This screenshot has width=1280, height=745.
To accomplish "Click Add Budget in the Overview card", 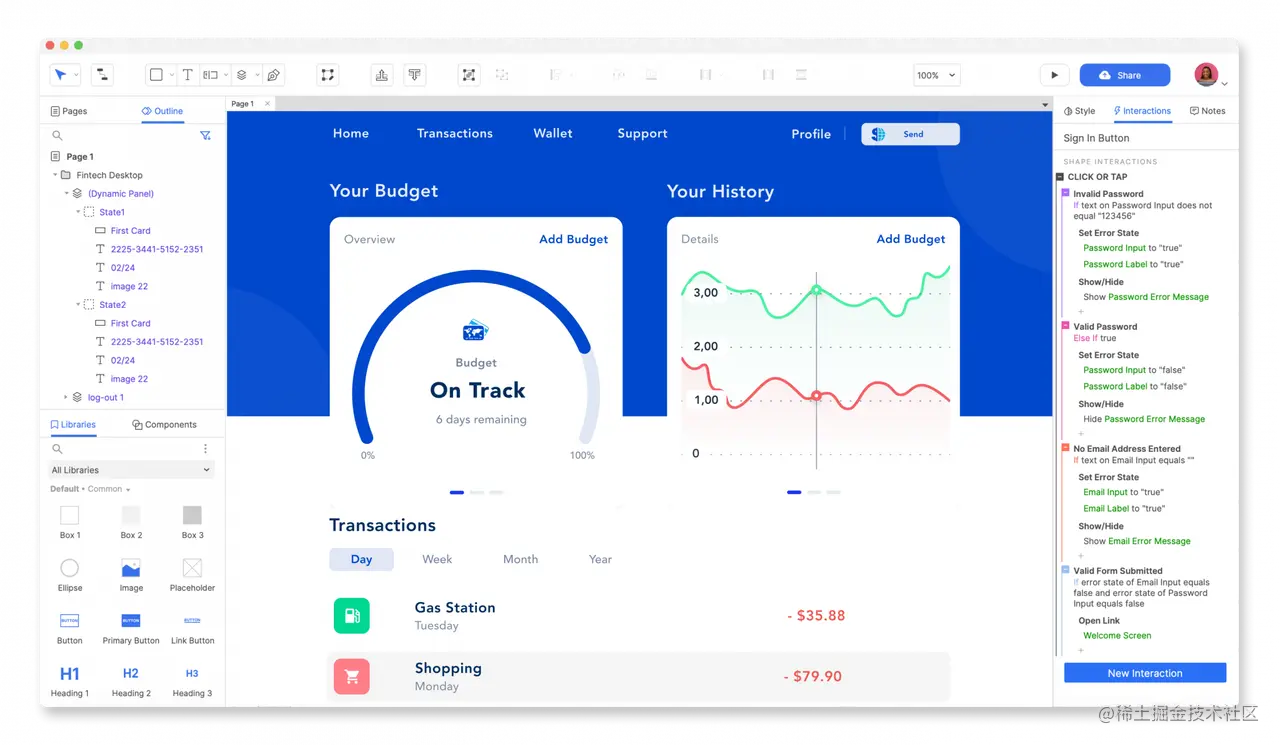I will 574,239.
